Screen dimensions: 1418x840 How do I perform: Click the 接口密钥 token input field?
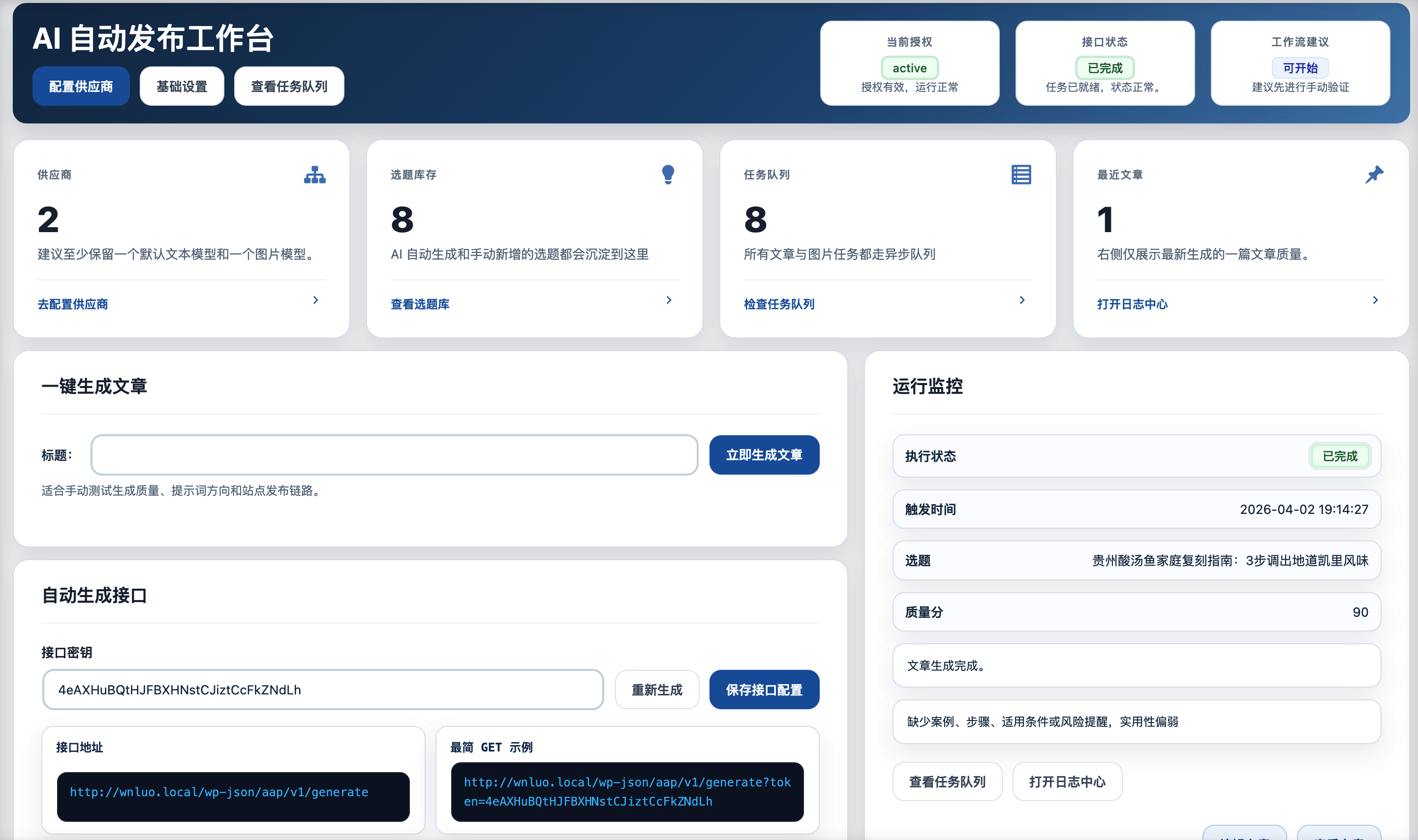(323, 690)
